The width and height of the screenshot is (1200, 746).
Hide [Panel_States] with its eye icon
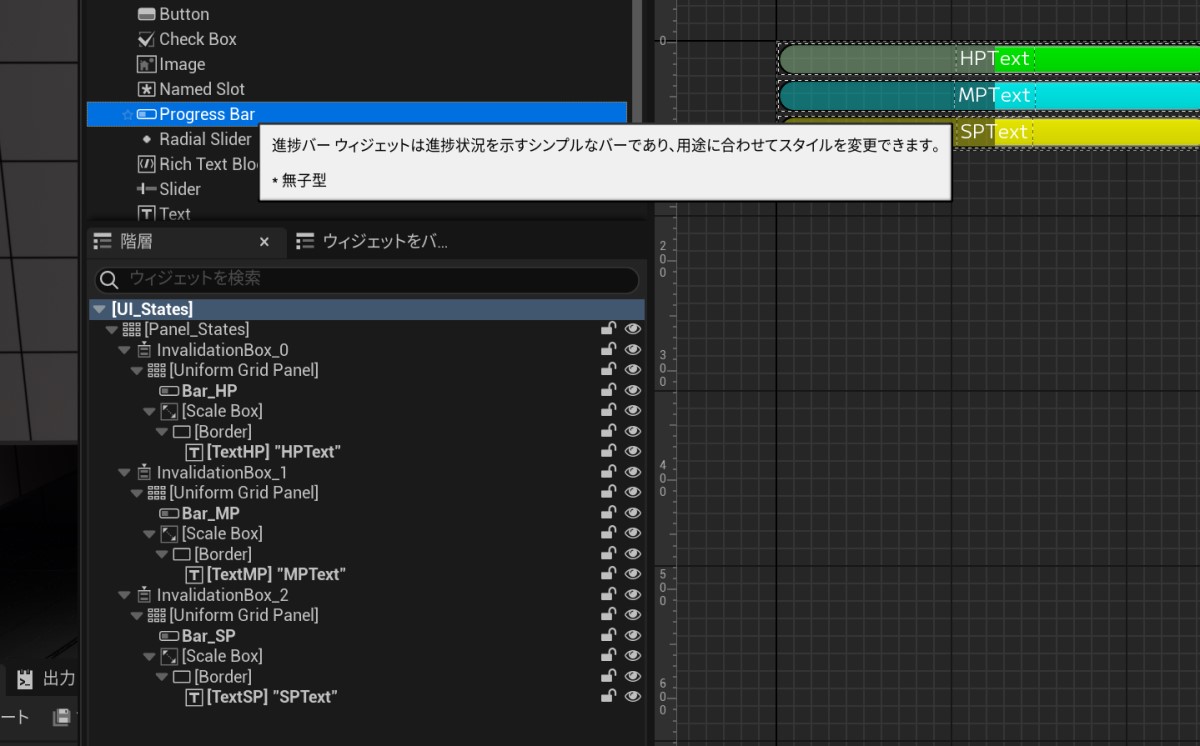(x=633, y=329)
